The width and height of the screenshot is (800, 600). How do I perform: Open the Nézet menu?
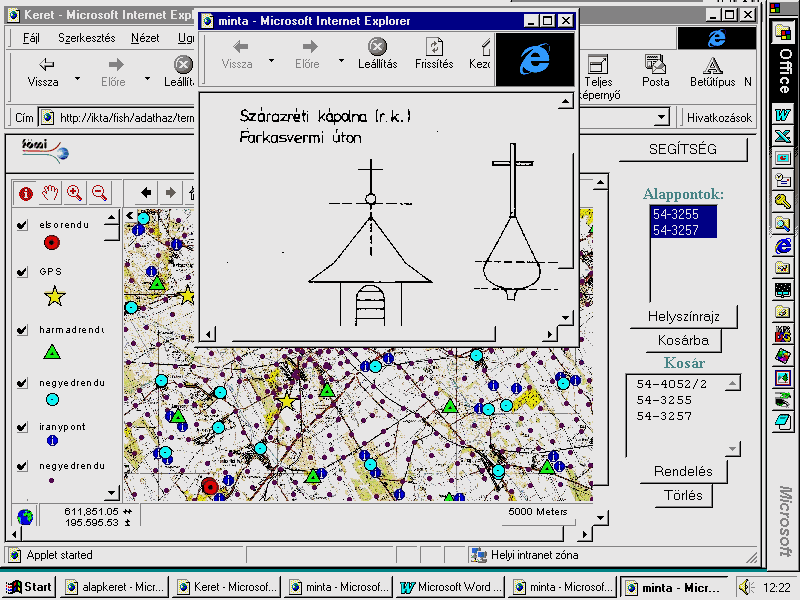point(145,38)
